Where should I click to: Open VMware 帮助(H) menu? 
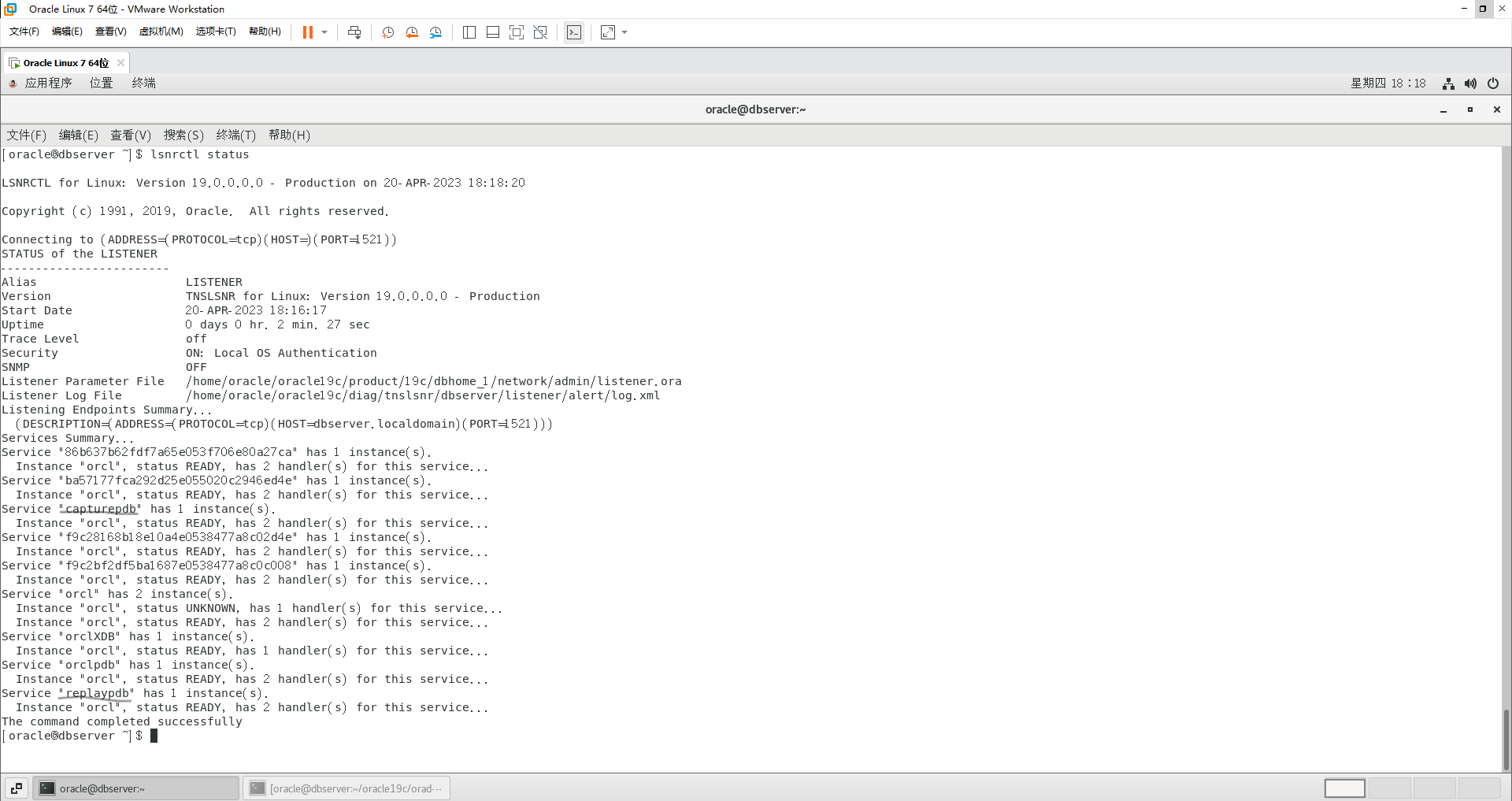(x=265, y=32)
